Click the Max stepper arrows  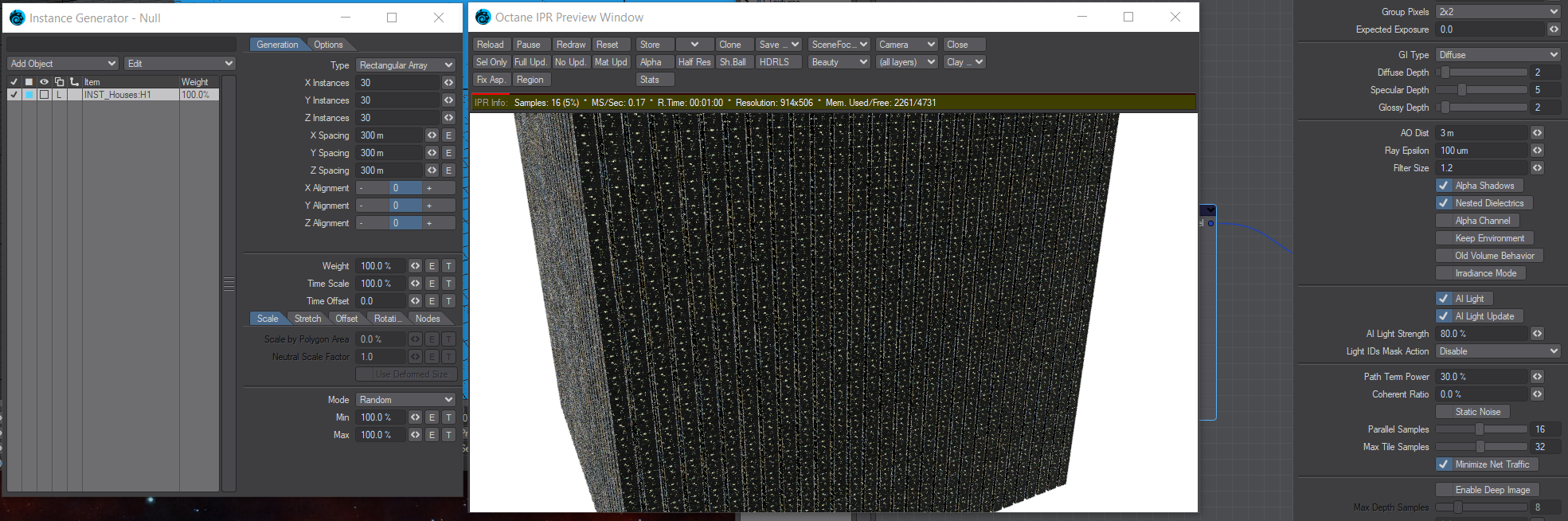point(415,435)
